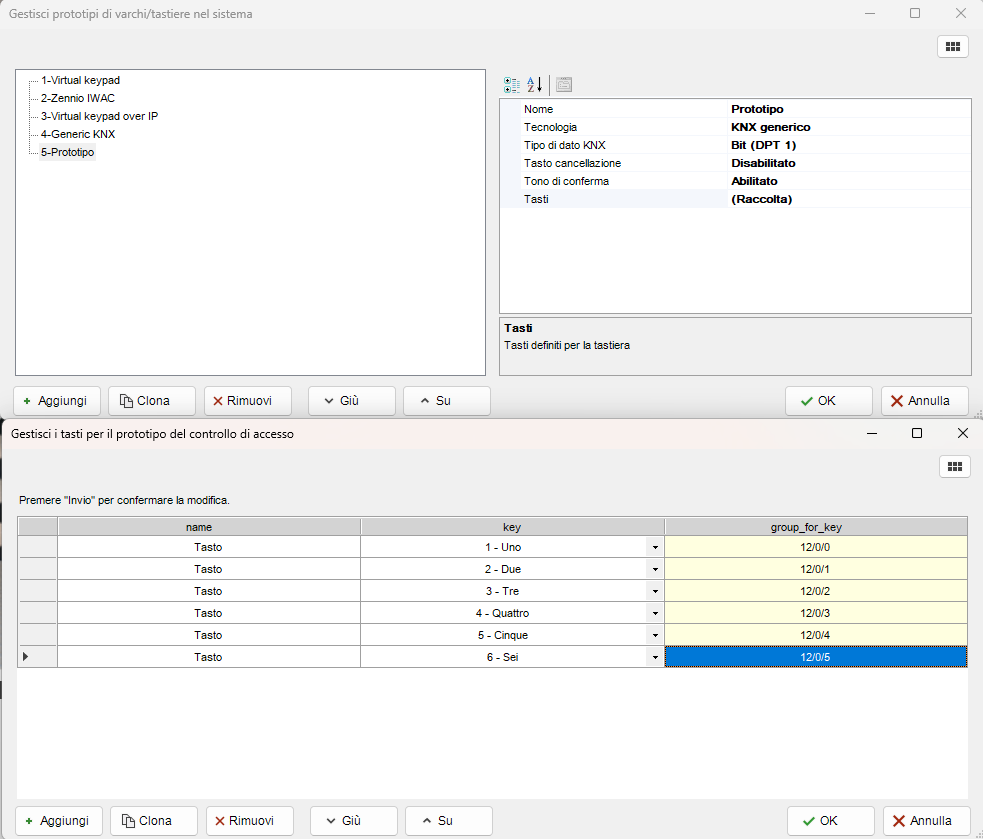The image size is (983, 839).
Task: Click the alphabetical sort icon in property grid
Action: [535, 85]
